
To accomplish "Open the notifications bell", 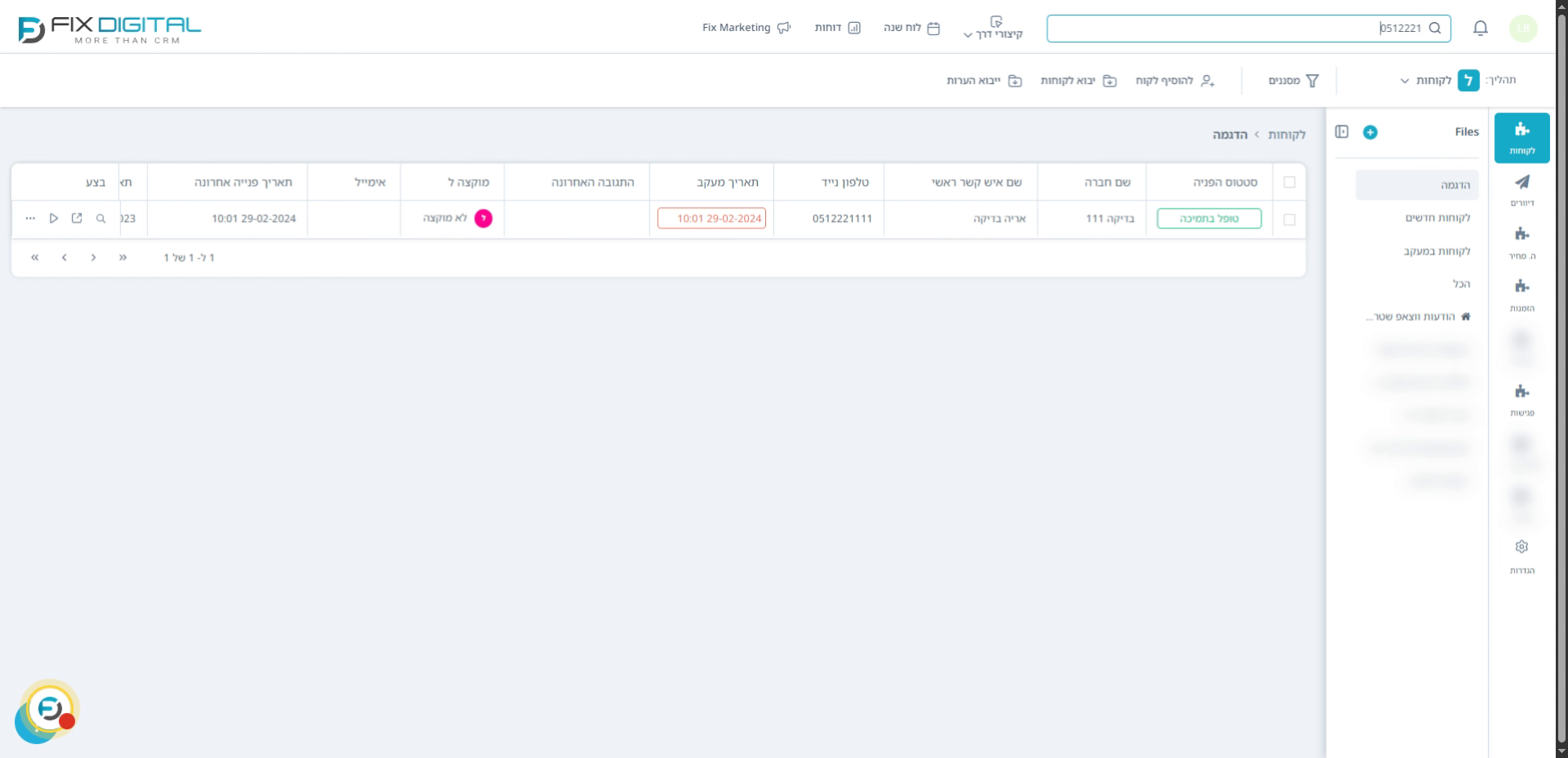I will 1480,29.
